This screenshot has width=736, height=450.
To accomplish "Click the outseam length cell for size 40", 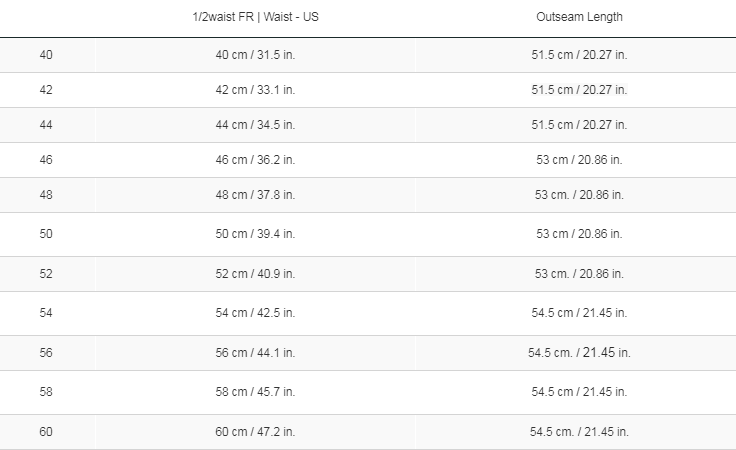I will [x=579, y=55].
